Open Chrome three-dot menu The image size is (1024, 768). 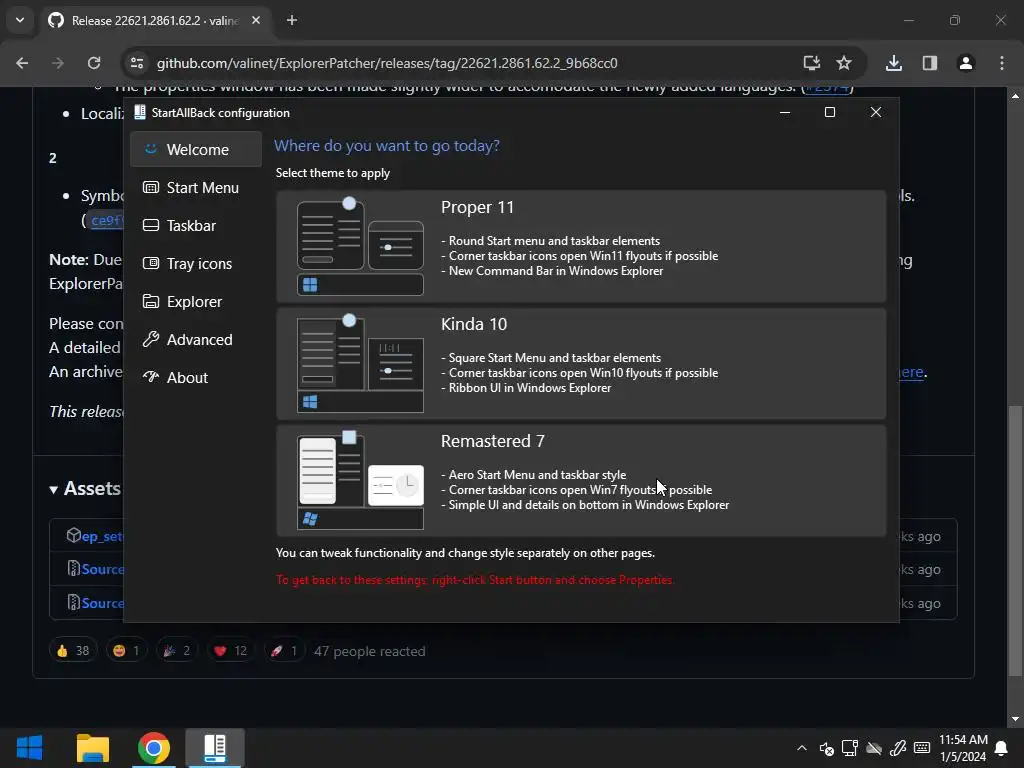click(x=1002, y=63)
